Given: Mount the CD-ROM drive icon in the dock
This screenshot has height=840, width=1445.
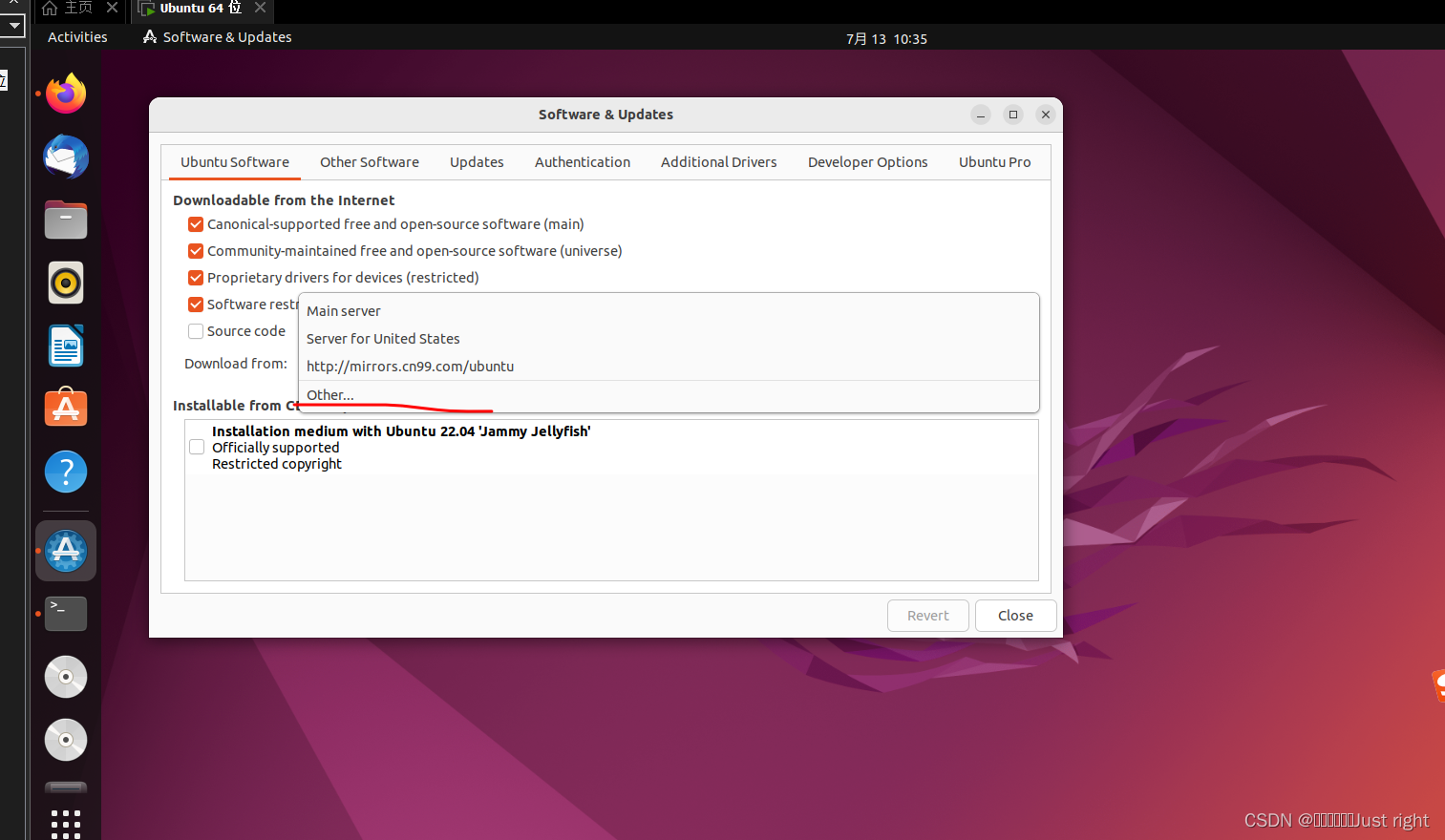Looking at the screenshot, I should (x=65, y=677).
